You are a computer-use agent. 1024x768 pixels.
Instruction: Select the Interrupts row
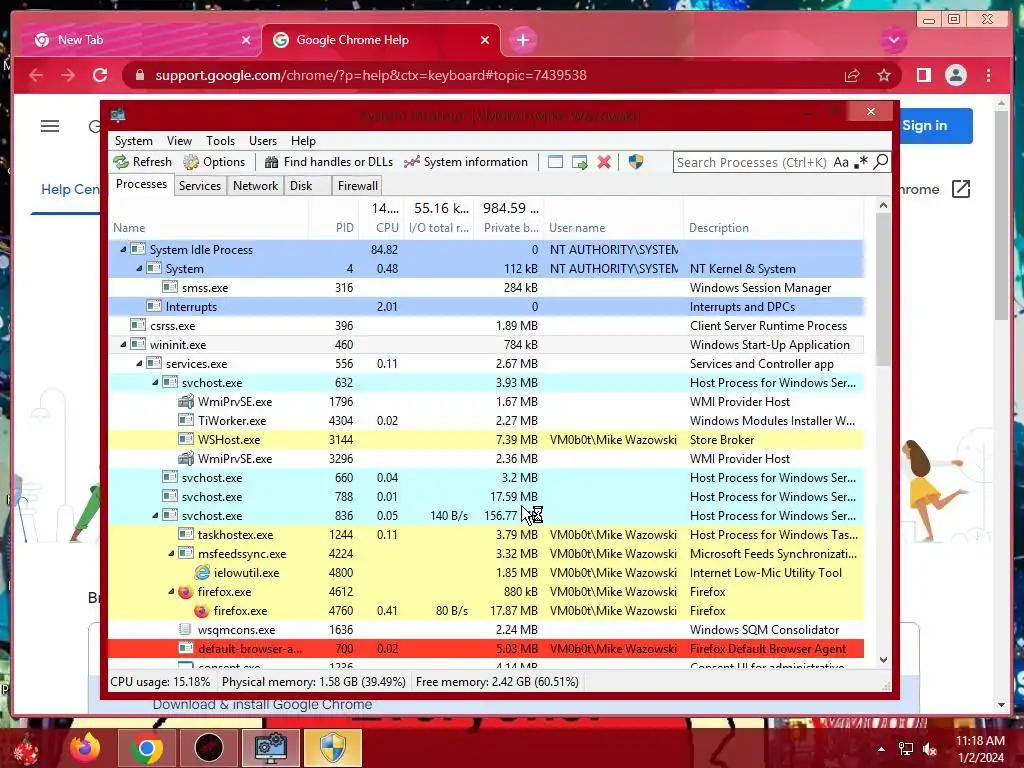486,306
